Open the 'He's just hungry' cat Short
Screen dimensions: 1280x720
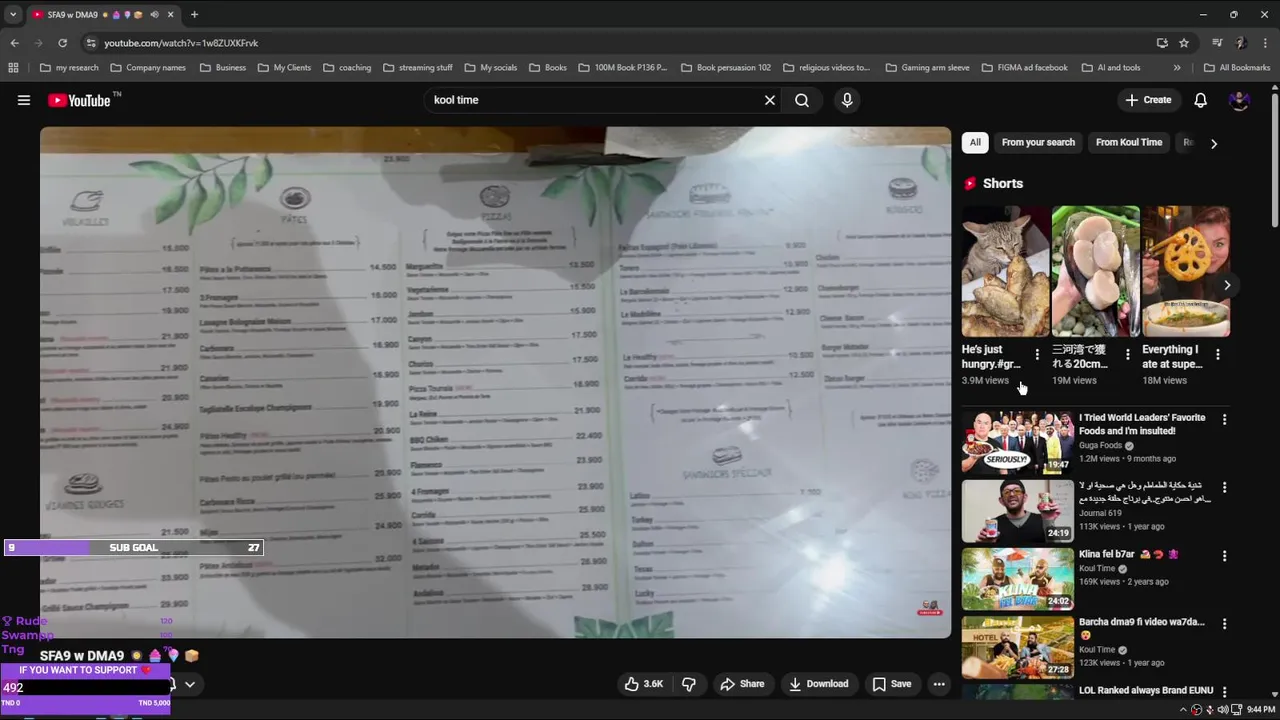tap(1005, 271)
